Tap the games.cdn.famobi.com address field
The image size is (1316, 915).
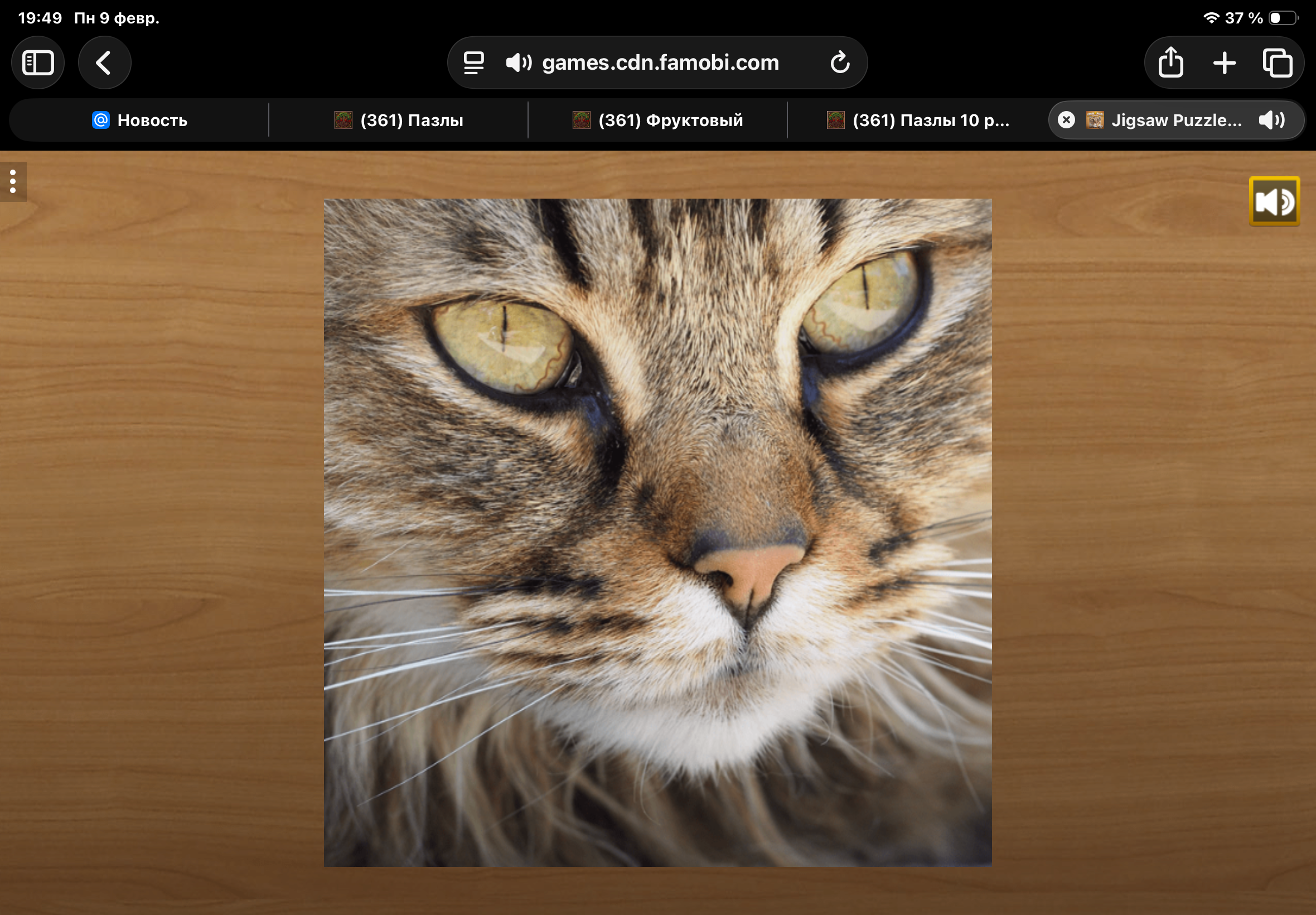point(660,62)
